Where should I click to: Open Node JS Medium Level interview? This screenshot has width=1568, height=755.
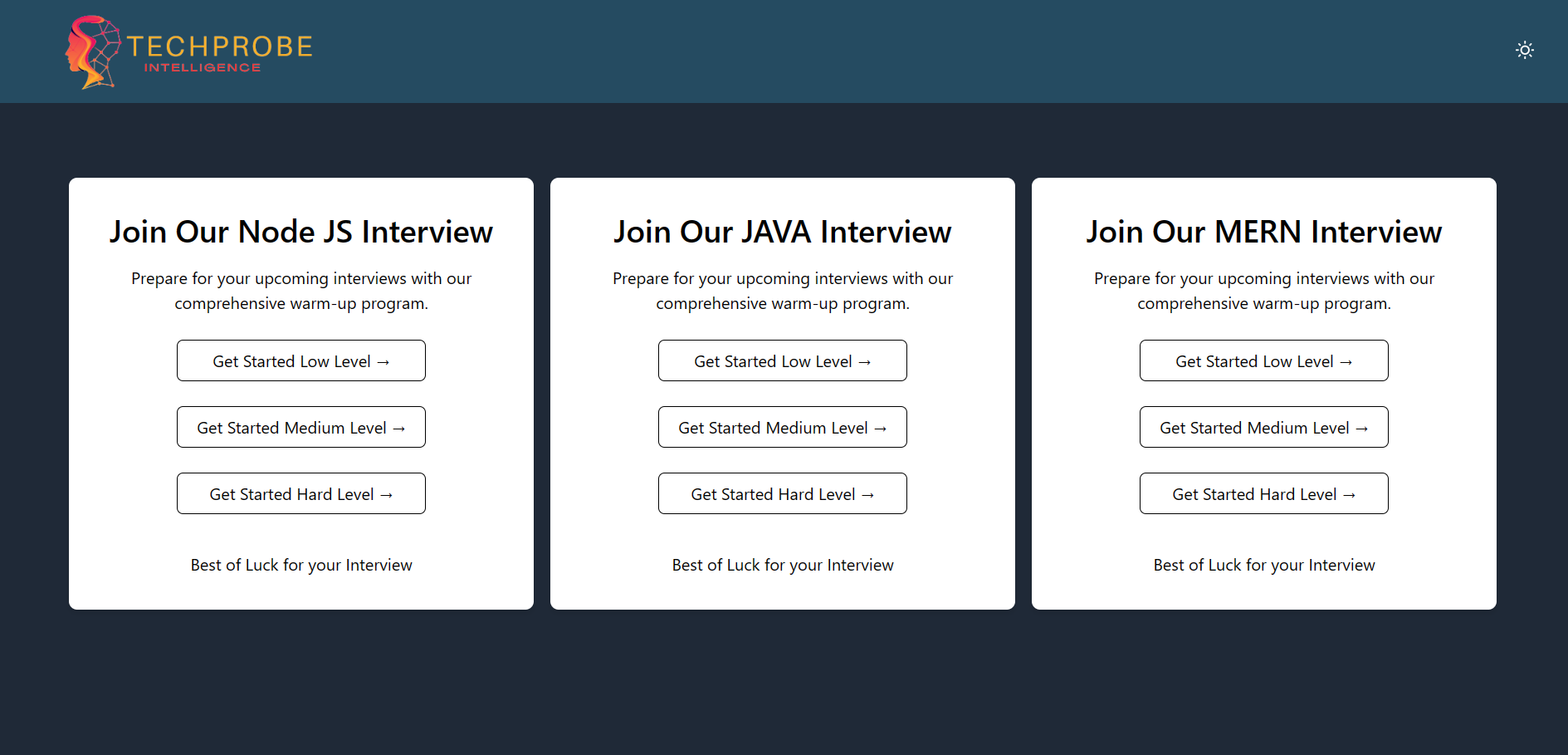click(300, 428)
